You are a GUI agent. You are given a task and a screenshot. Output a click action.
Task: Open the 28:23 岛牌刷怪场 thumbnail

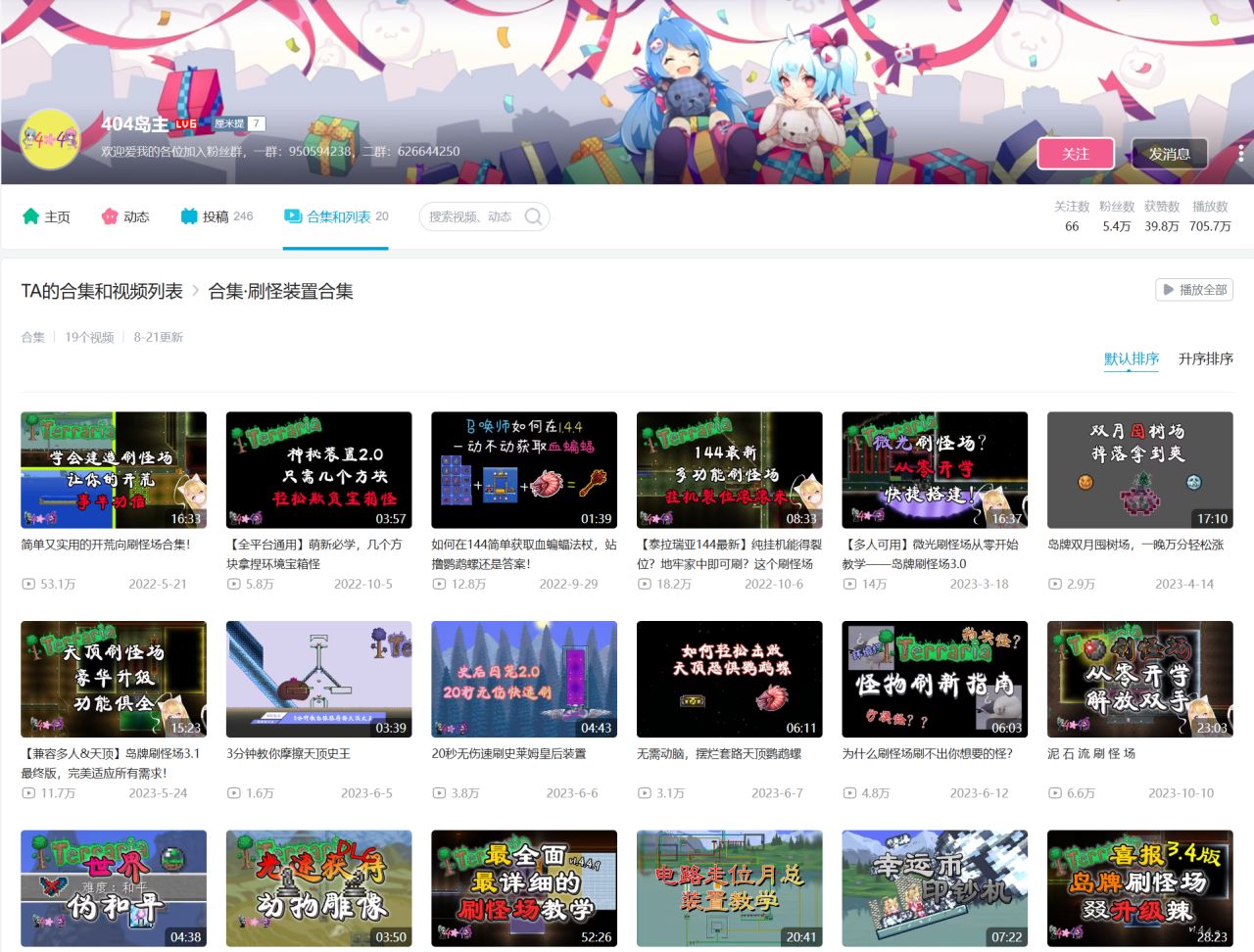[x=1140, y=888]
